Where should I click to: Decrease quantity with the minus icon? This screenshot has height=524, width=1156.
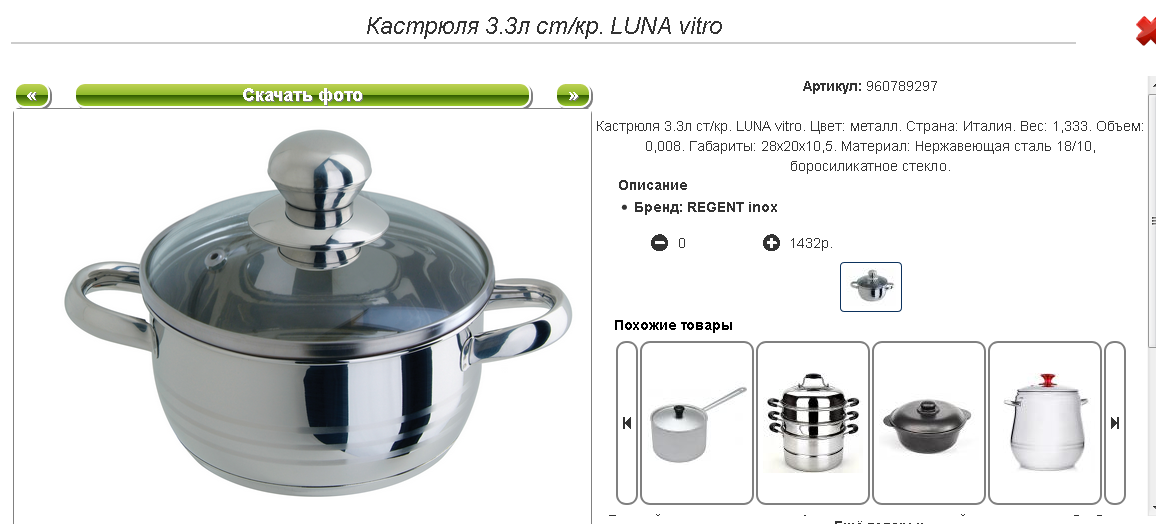[x=659, y=242]
